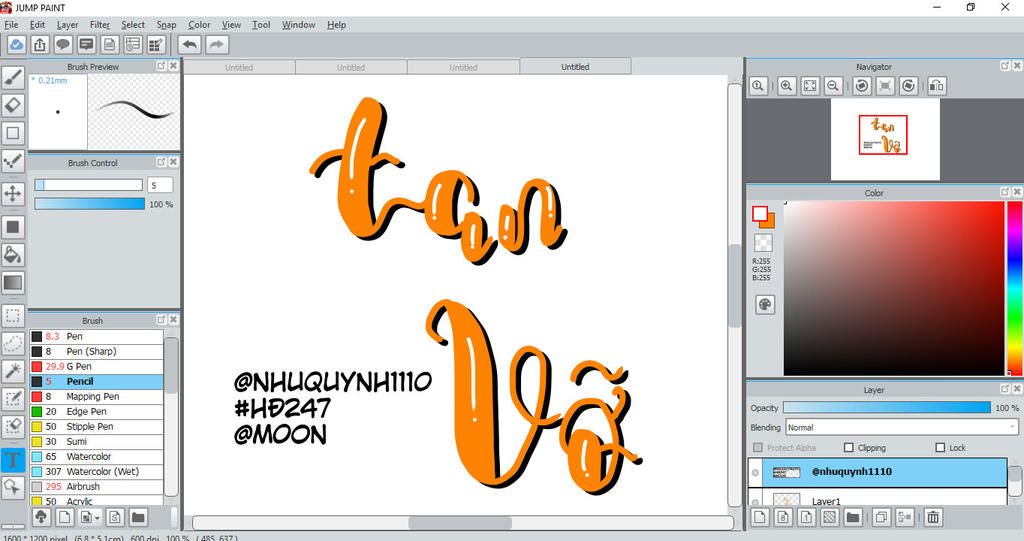
Task: Zoom out using Navigator magnifier minus
Action: [x=833, y=86]
